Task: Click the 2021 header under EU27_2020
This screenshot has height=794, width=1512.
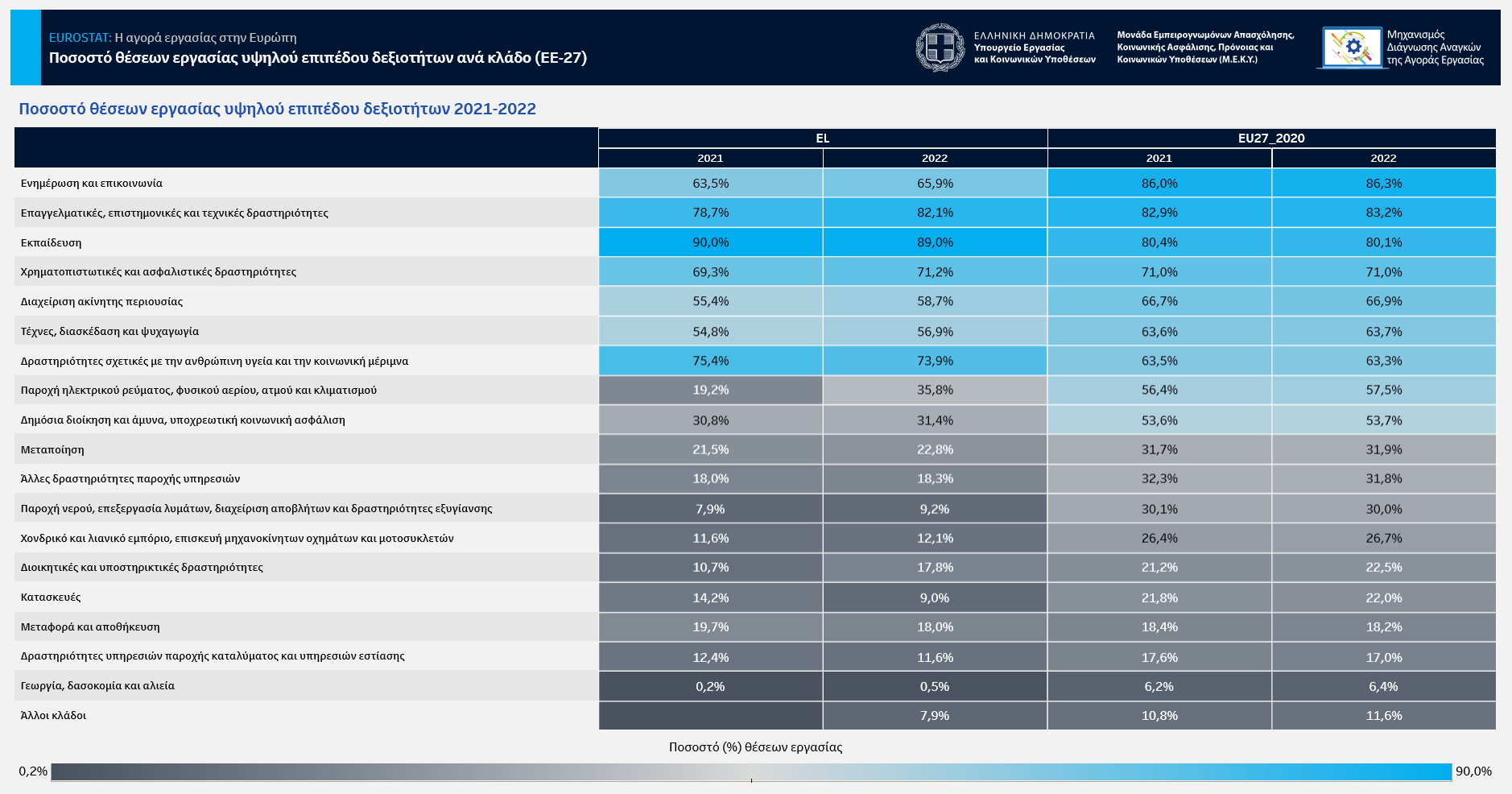Action: coord(1159,159)
